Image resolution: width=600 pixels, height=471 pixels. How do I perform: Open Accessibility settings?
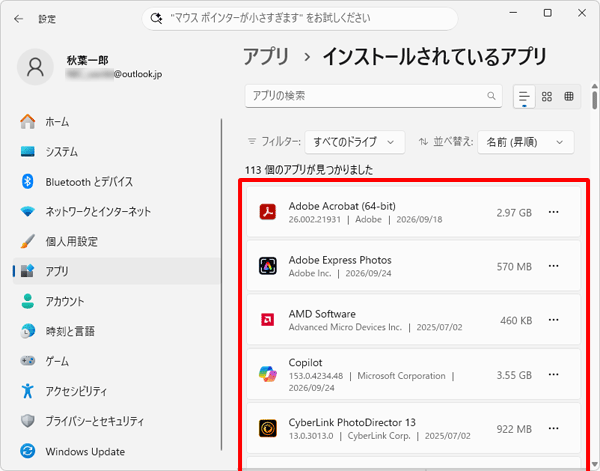coord(117,391)
